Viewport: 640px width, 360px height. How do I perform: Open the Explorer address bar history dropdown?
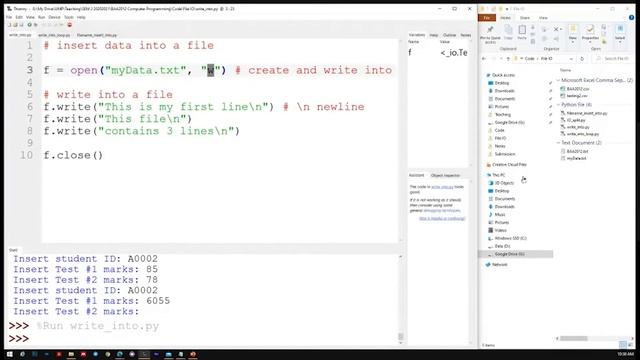571,59
